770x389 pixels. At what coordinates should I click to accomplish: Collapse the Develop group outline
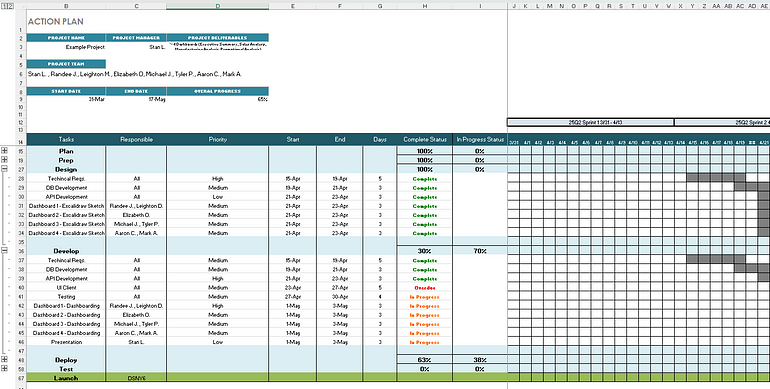point(4,251)
